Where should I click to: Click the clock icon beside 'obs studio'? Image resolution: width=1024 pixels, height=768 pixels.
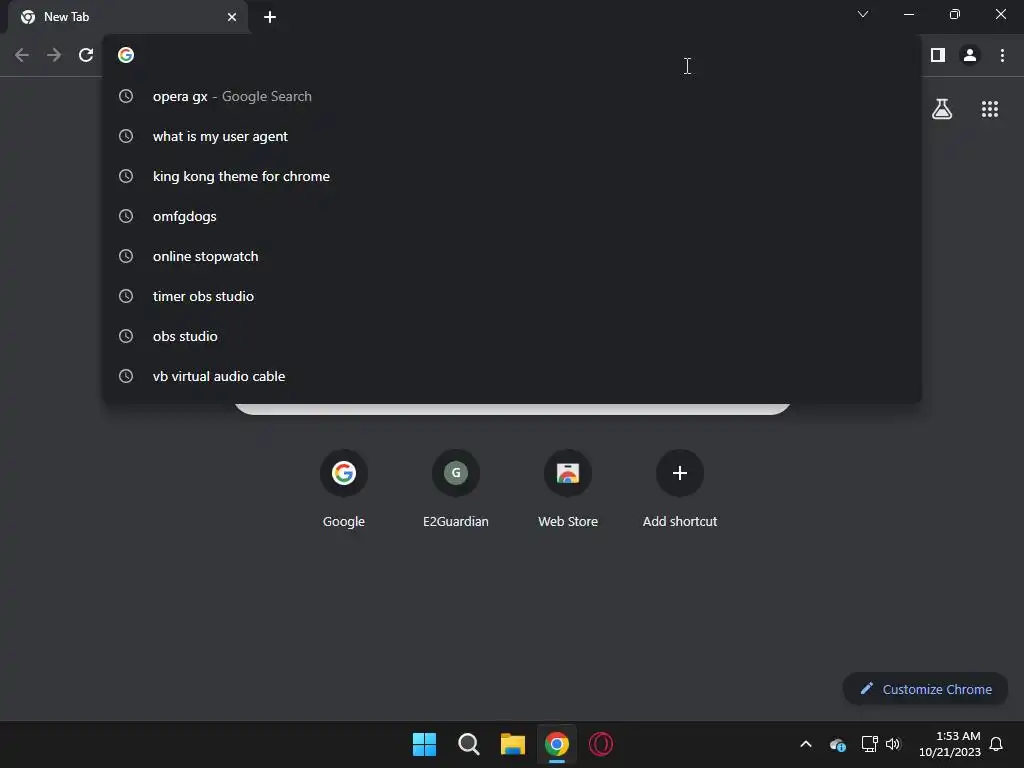coord(125,336)
